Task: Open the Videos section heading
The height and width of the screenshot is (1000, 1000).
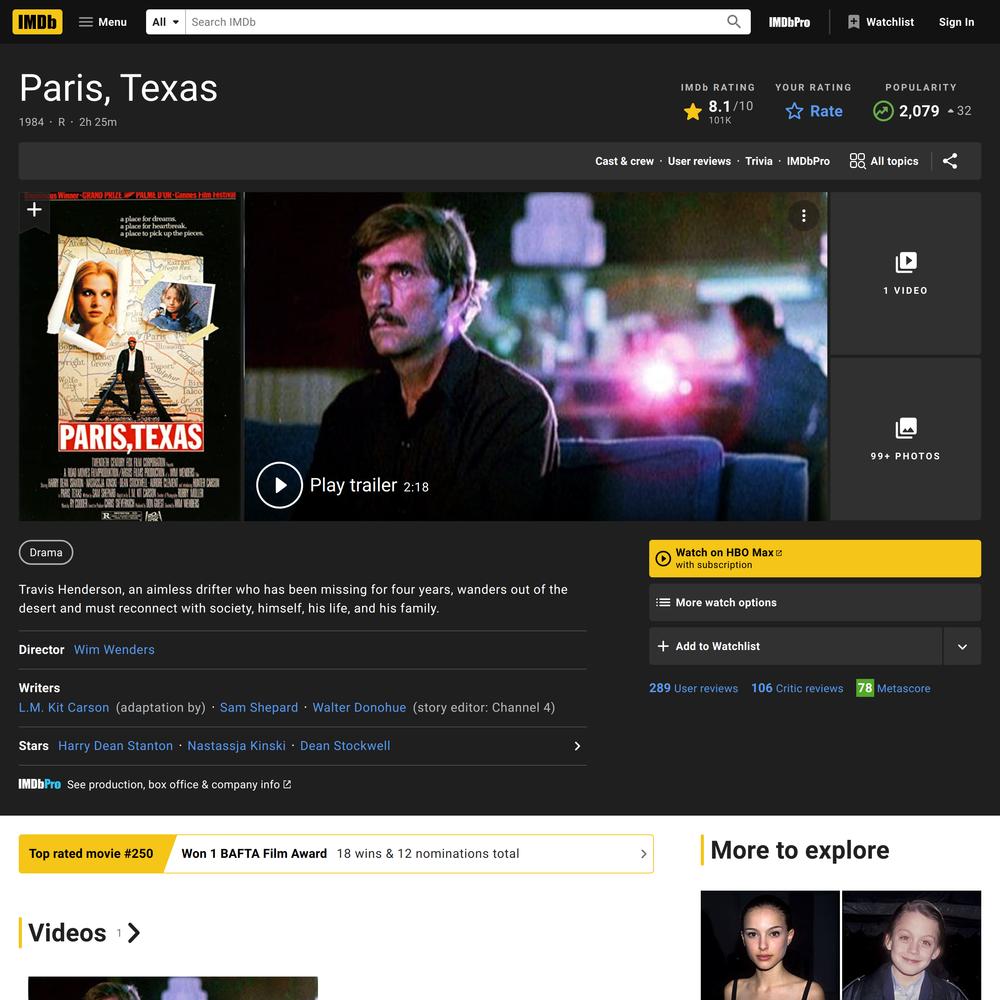Action: pyautogui.click(x=84, y=933)
